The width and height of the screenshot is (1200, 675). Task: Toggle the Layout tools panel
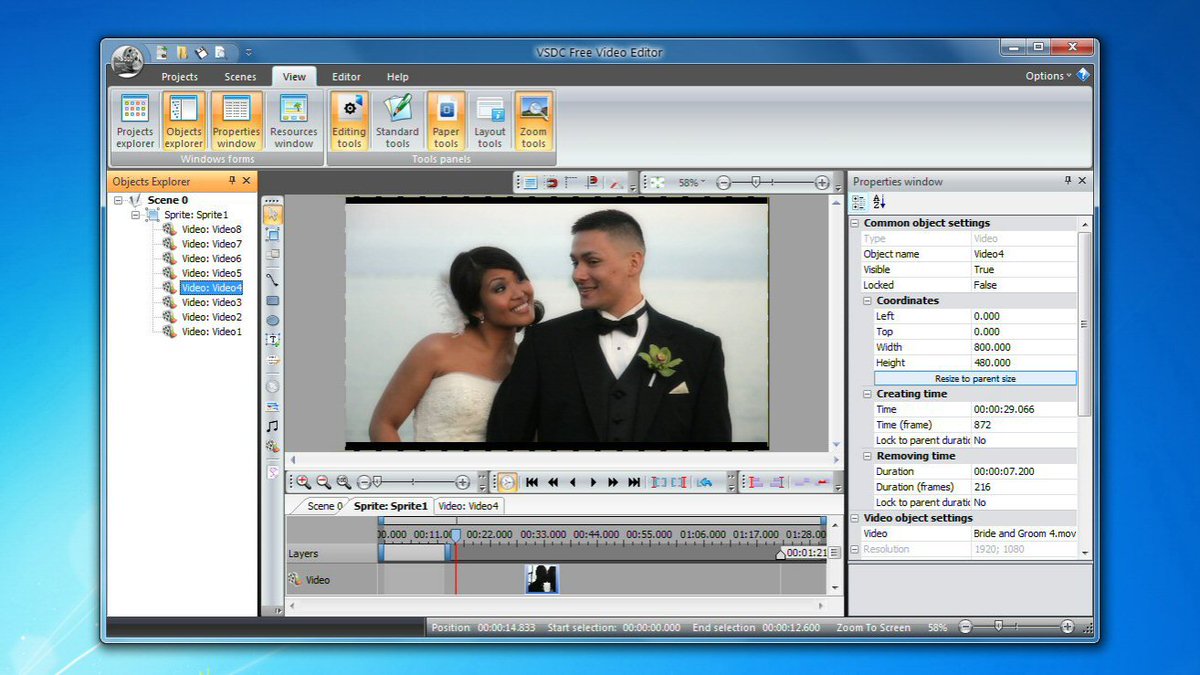(x=490, y=122)
